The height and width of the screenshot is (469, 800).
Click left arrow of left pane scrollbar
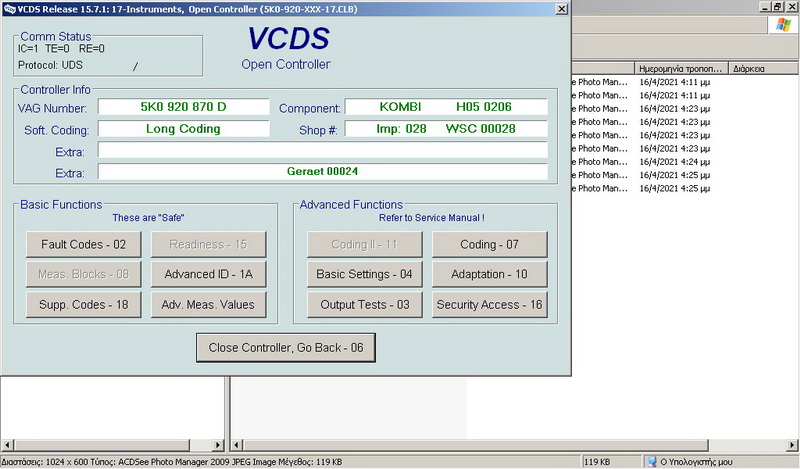[7, 445]
